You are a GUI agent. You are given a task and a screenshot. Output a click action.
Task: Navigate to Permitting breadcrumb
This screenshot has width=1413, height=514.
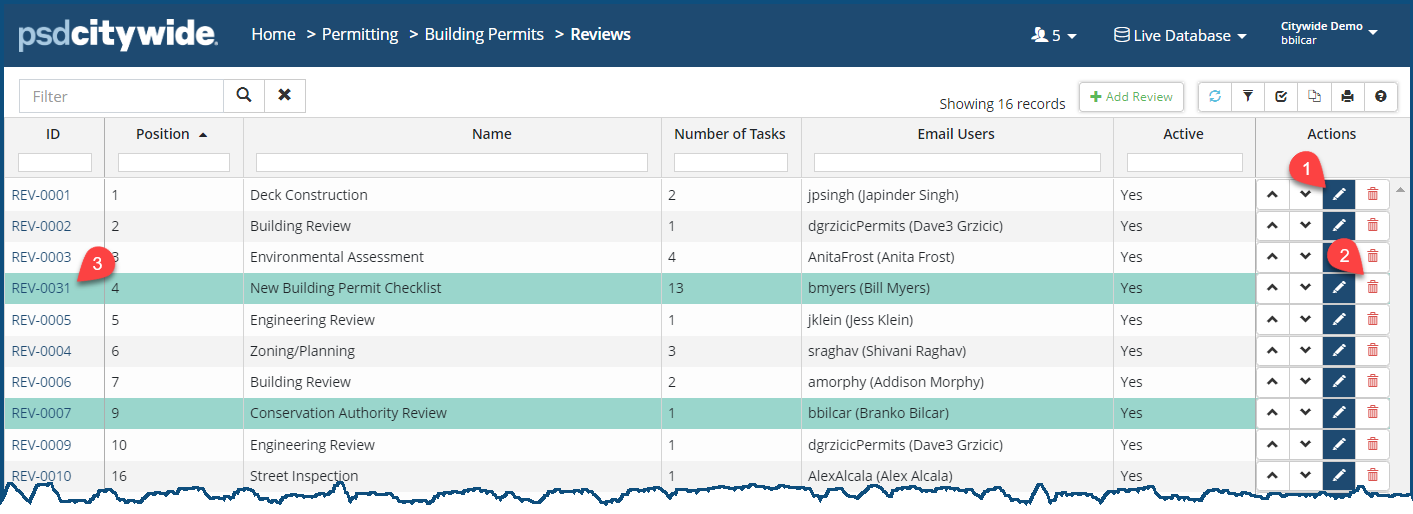tap(360, 34)
